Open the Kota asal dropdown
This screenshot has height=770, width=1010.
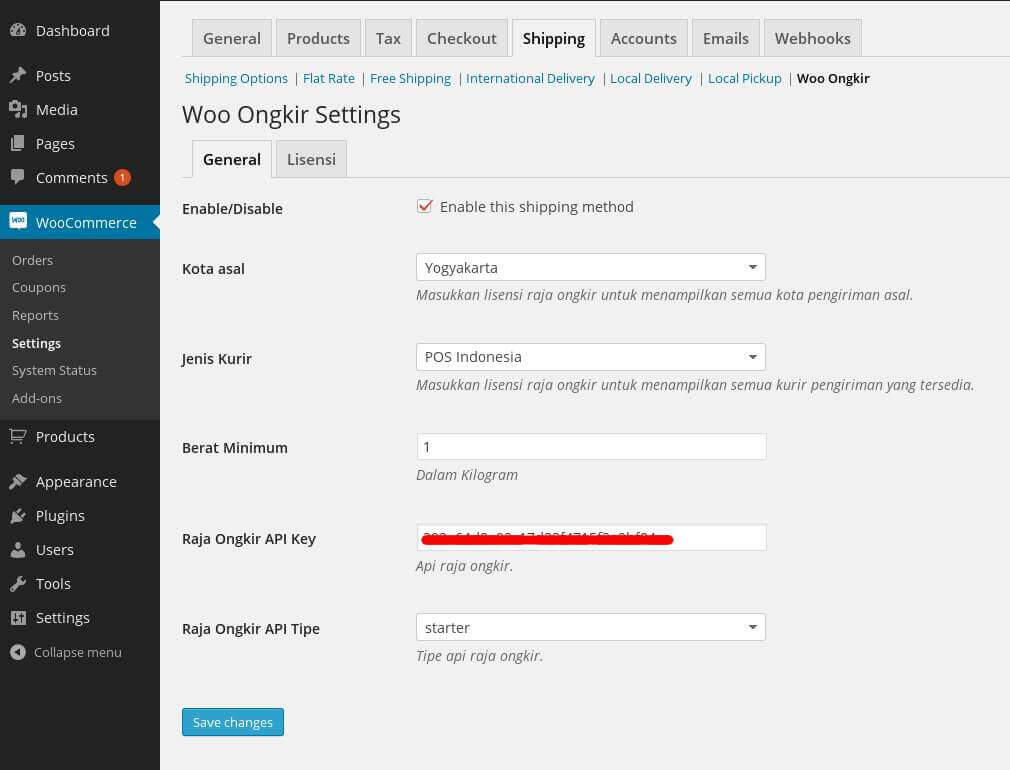(x=591, y=267)
